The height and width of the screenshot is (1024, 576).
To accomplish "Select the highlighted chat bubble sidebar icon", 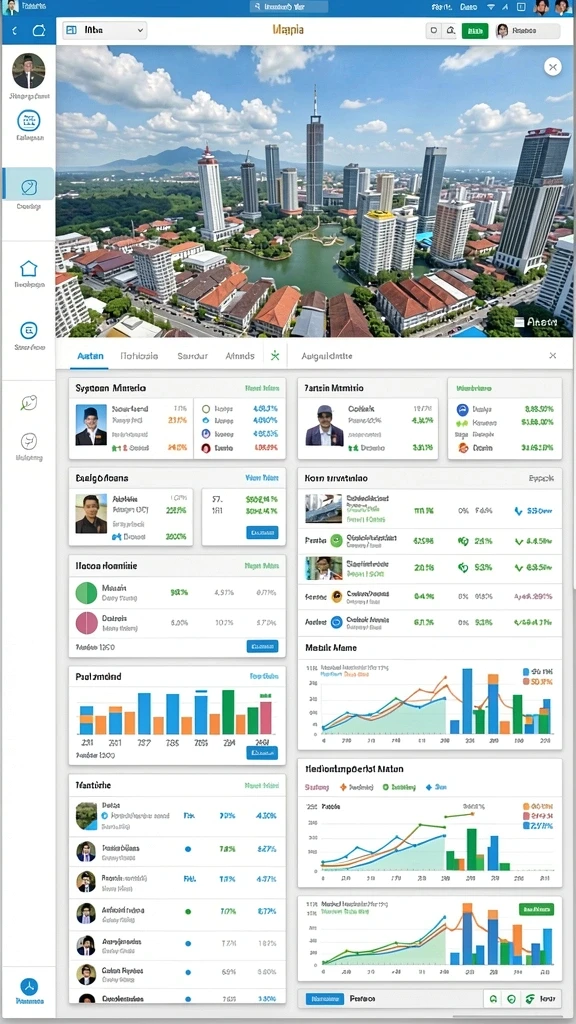I will point(29,188).
